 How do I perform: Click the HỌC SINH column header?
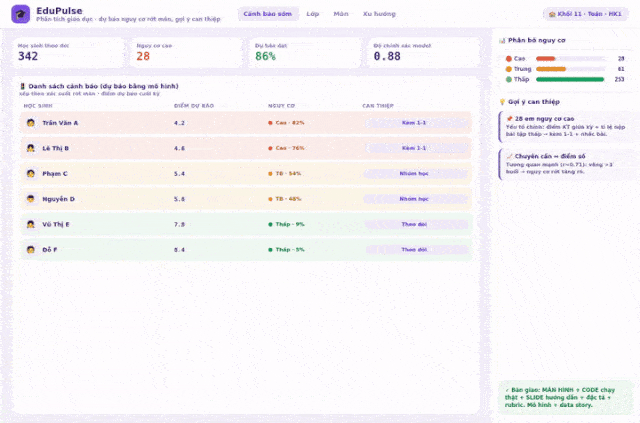point(38,106)
